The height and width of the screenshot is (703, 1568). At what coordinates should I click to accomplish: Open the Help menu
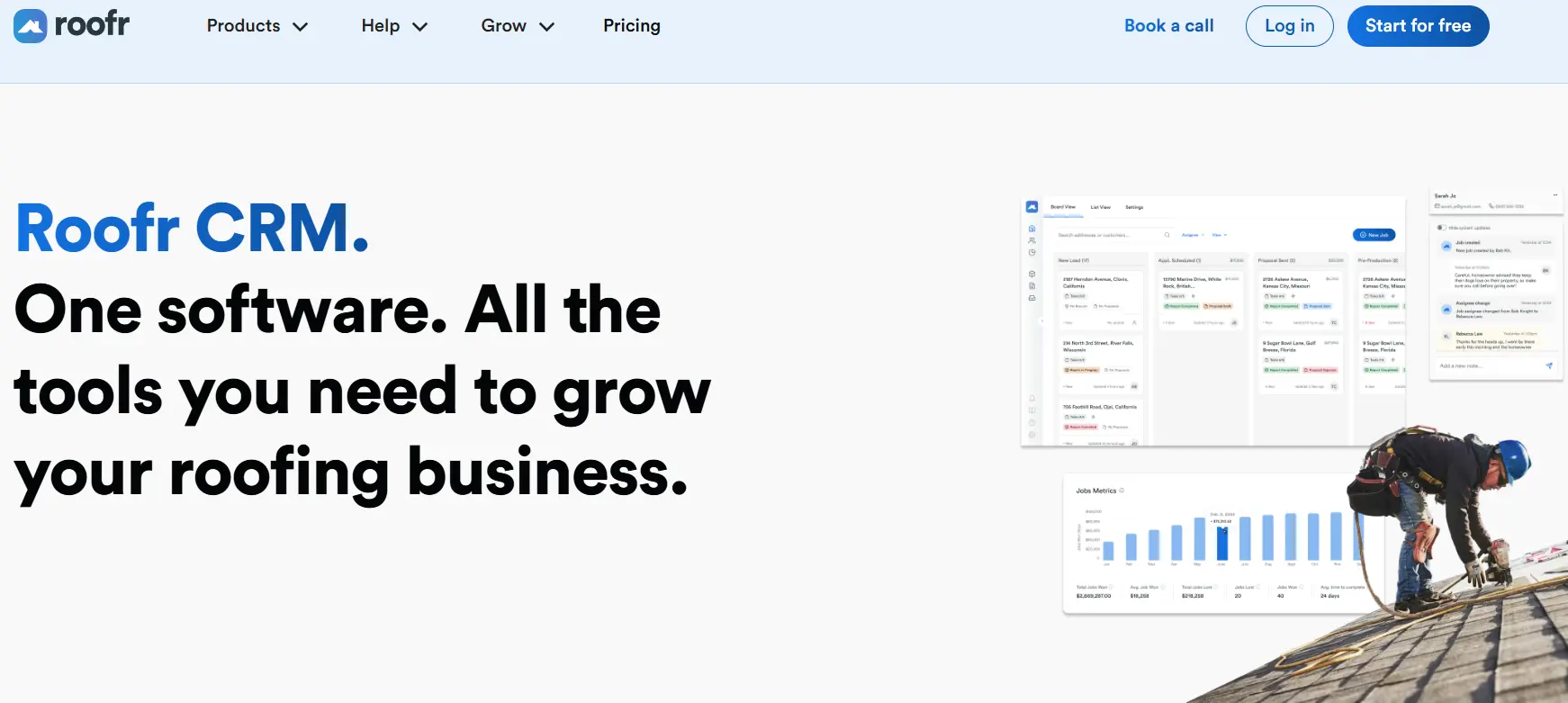click(381, 26)
